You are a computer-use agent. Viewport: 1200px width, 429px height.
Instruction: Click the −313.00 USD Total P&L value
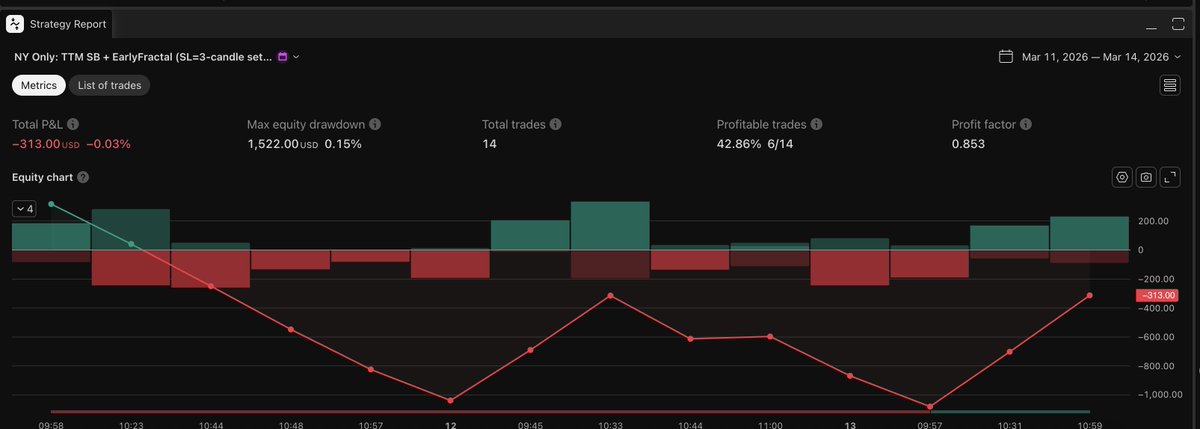(45, 144)
